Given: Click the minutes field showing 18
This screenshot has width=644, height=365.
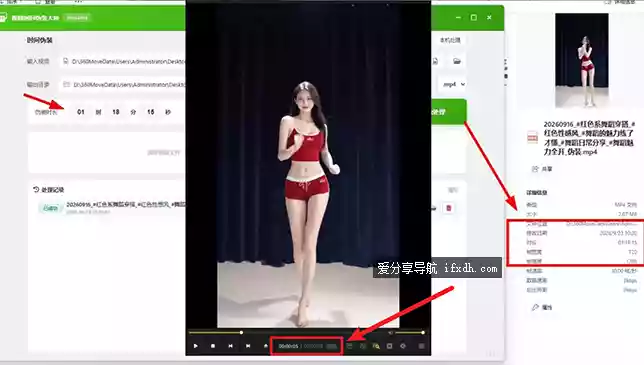Looking at the screenshot, I should (x=116, y=112).
